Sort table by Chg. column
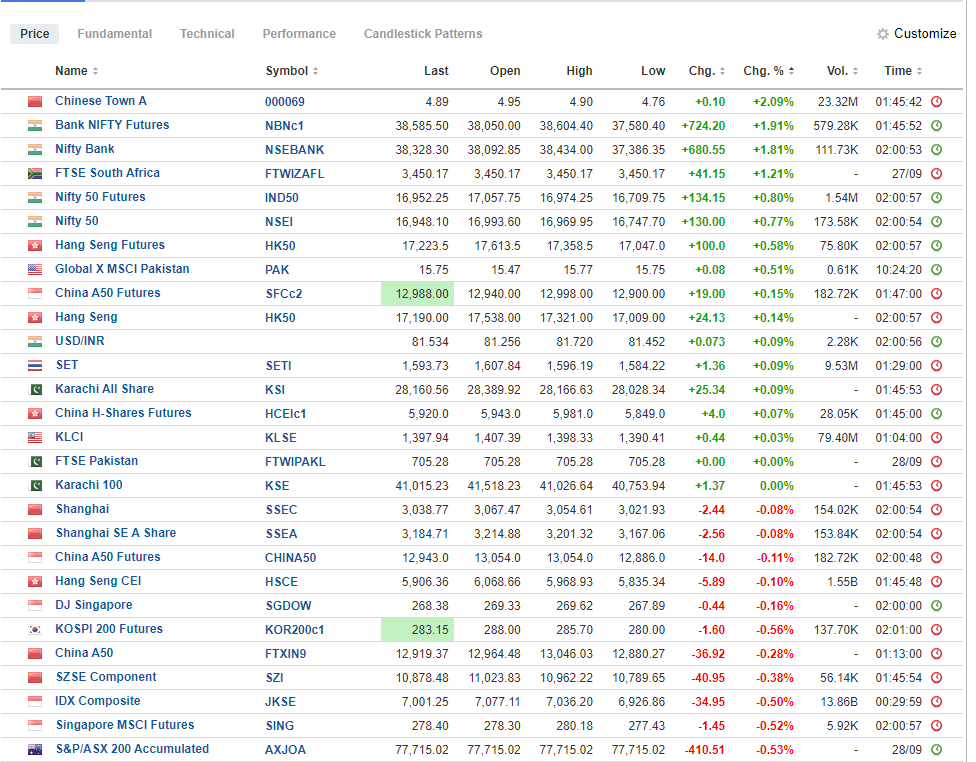The height and width of the screenshot is (762, 976). click(707, 71)
